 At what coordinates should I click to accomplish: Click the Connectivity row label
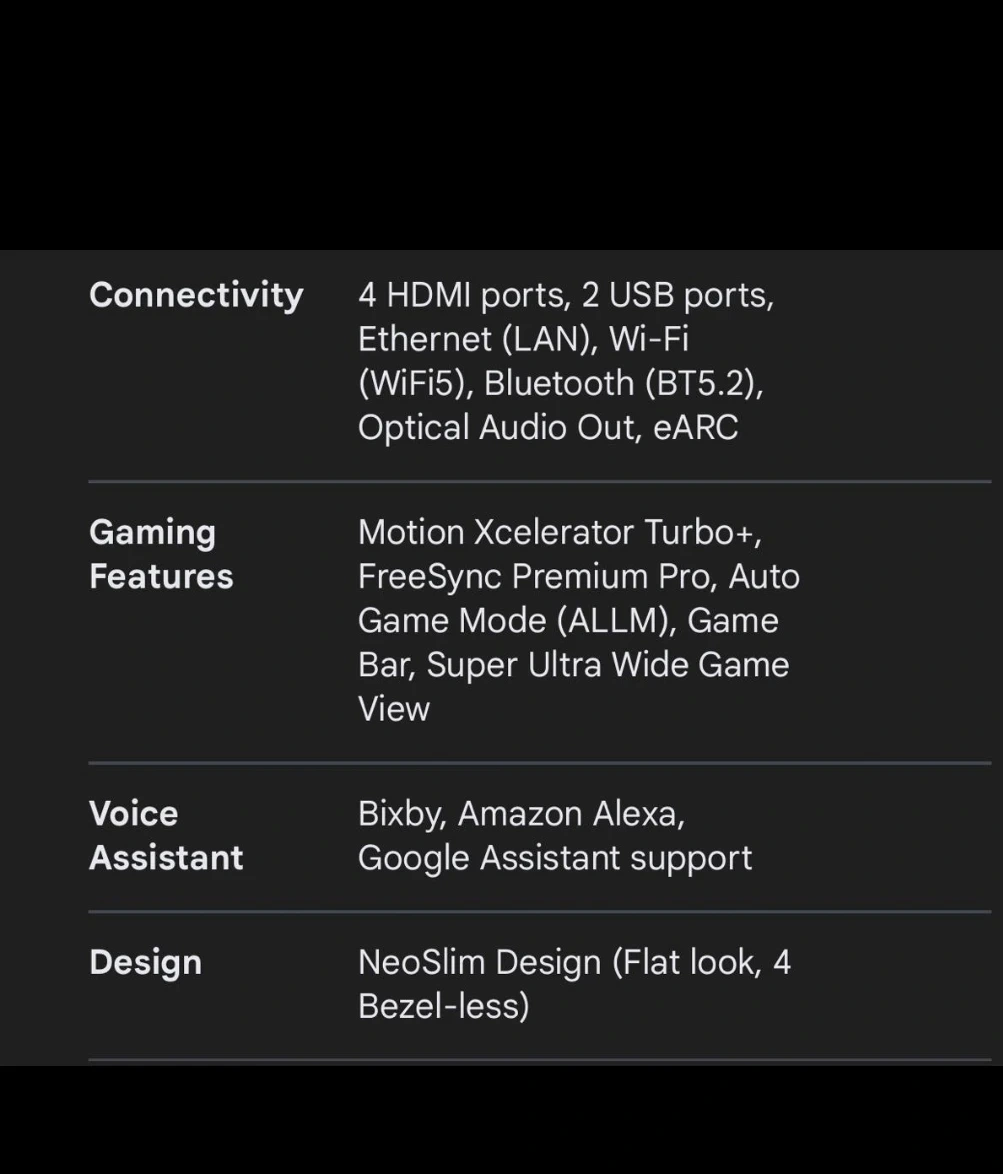tap(196, 295)
